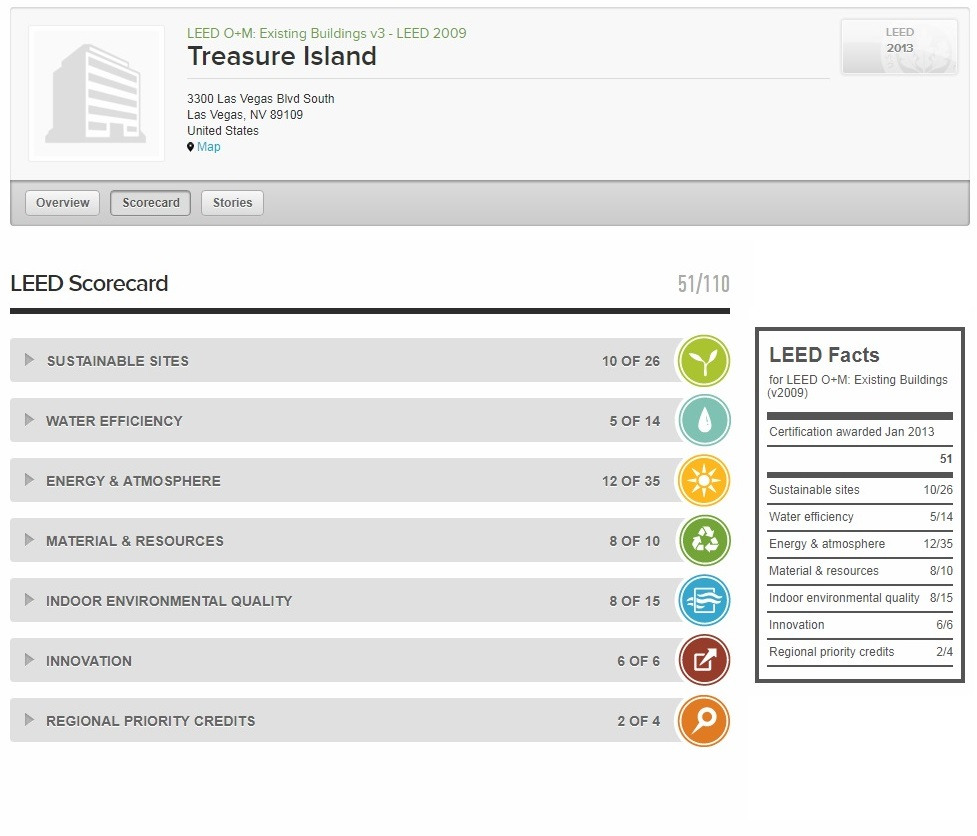The image size is (977, 836).
Task: Click the building placeholder image
Action: [x=97, y=93]
